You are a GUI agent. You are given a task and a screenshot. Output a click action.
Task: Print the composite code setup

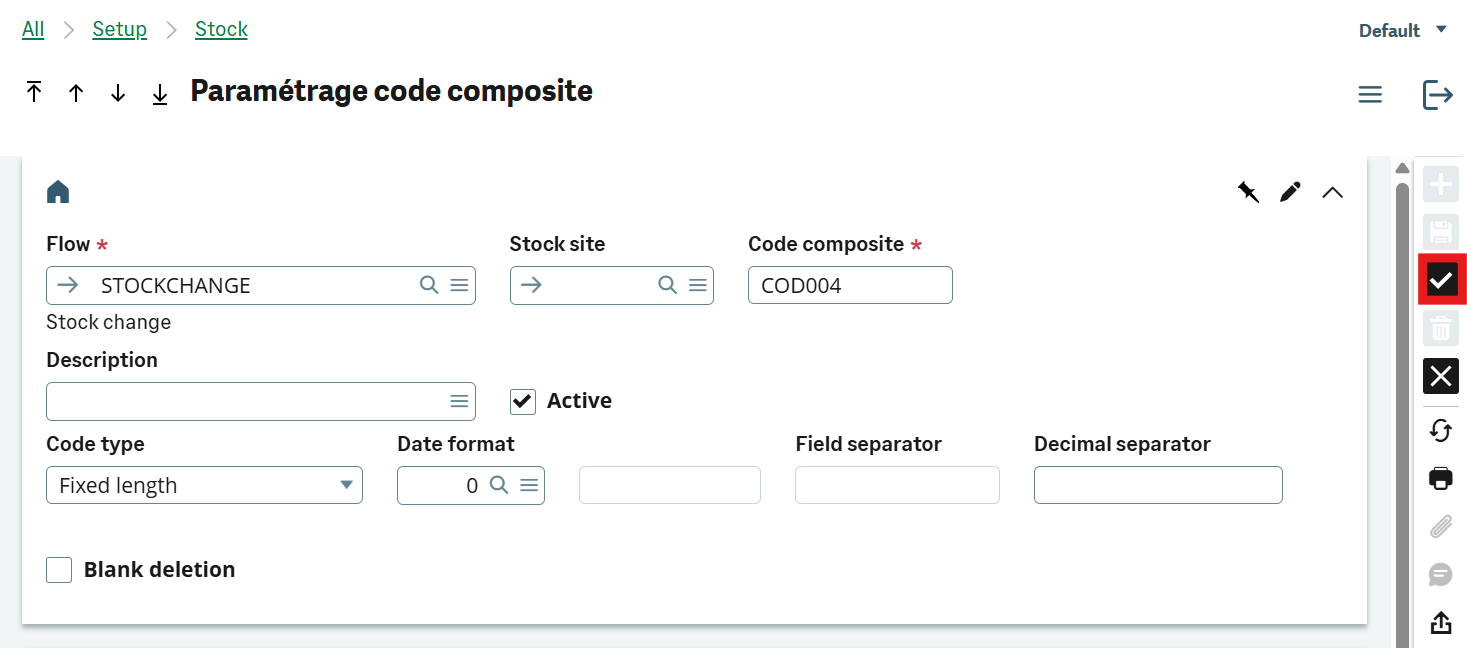click(1440, 478)
